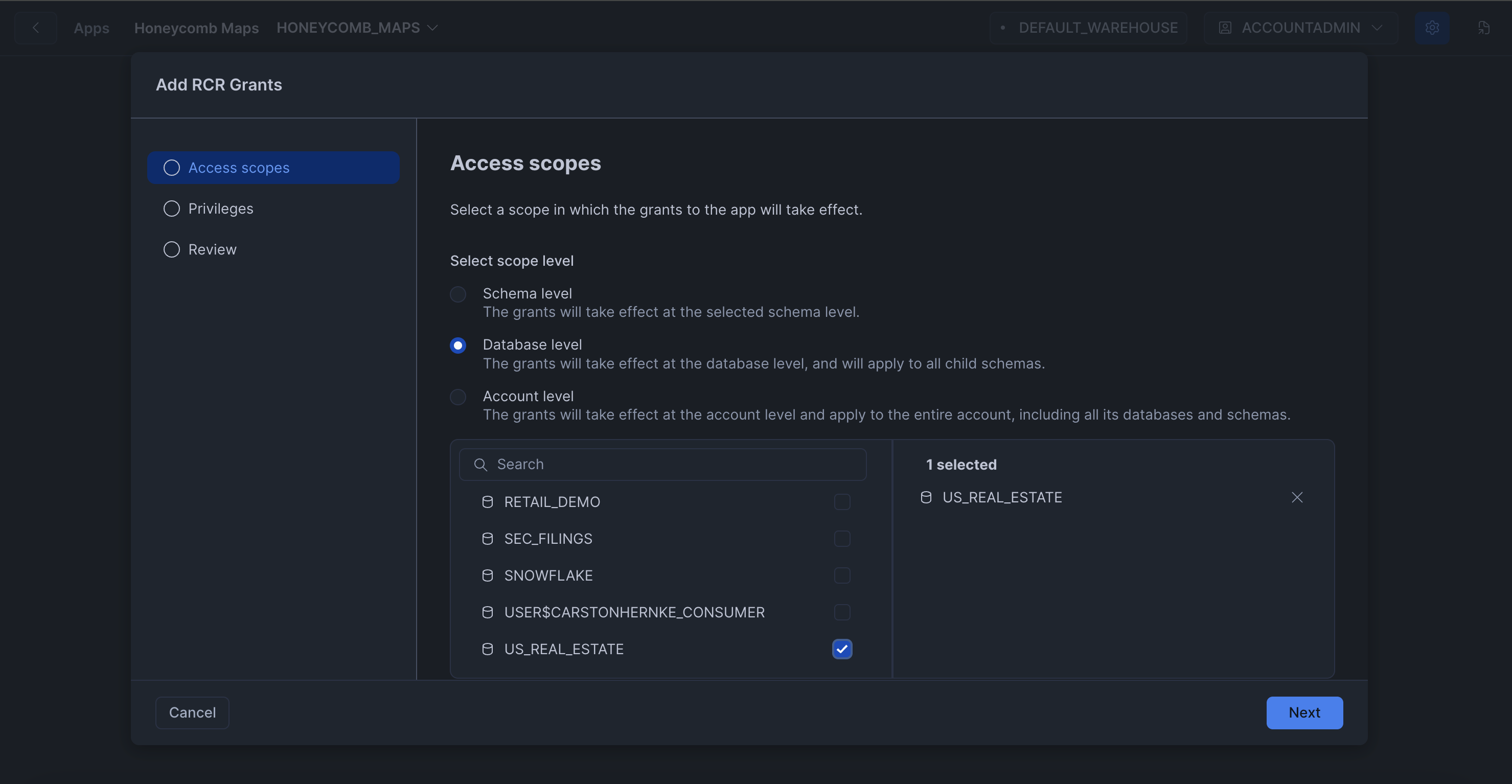Click the Next button

(x=1304, y=712)
